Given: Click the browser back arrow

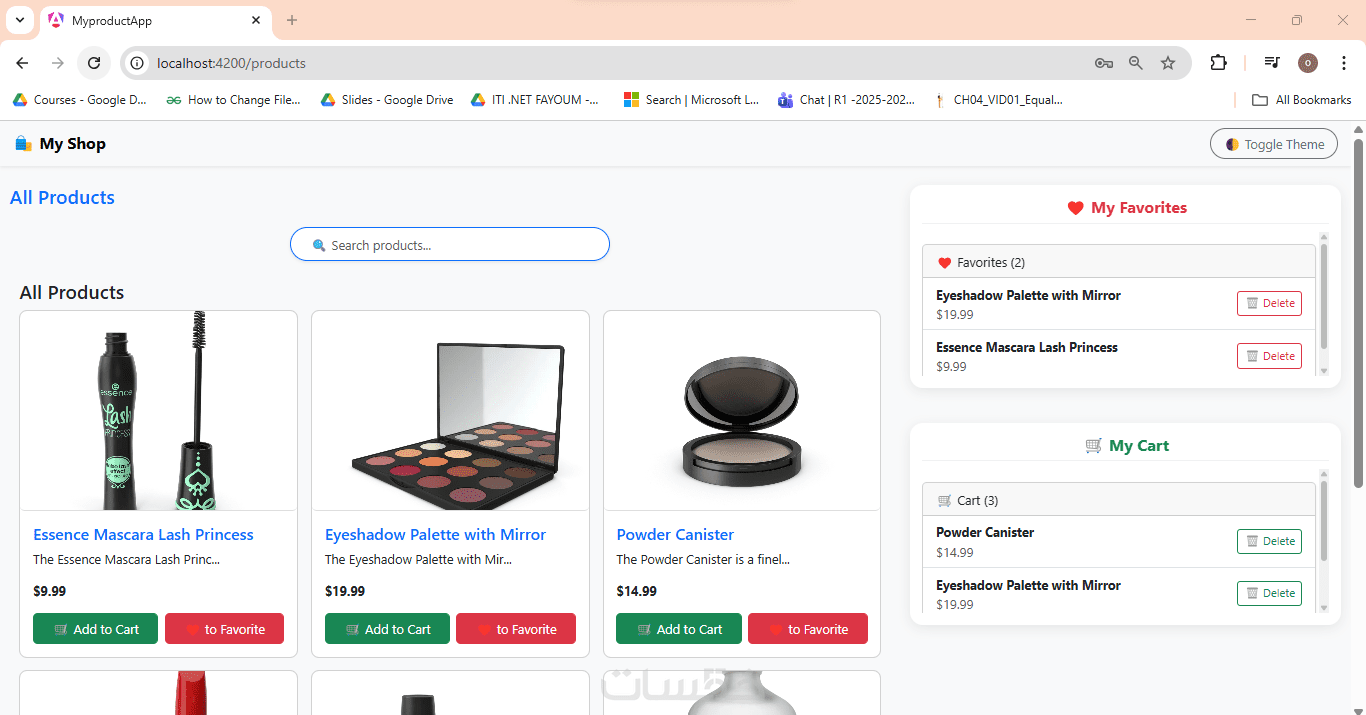Looking at the screenshot, I should [x=22, y=63].
